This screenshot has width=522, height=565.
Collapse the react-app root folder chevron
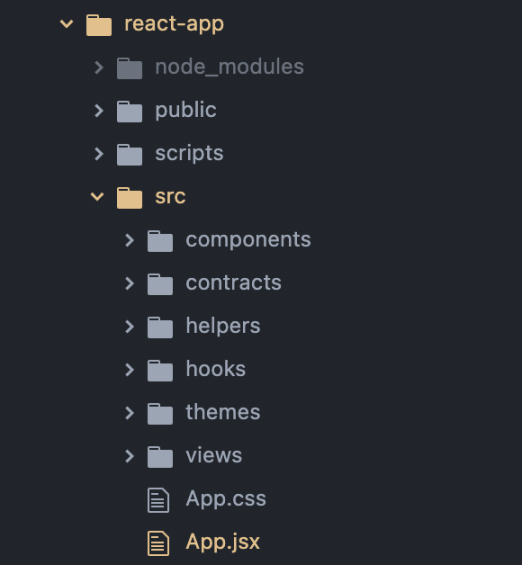pos(67,24)
